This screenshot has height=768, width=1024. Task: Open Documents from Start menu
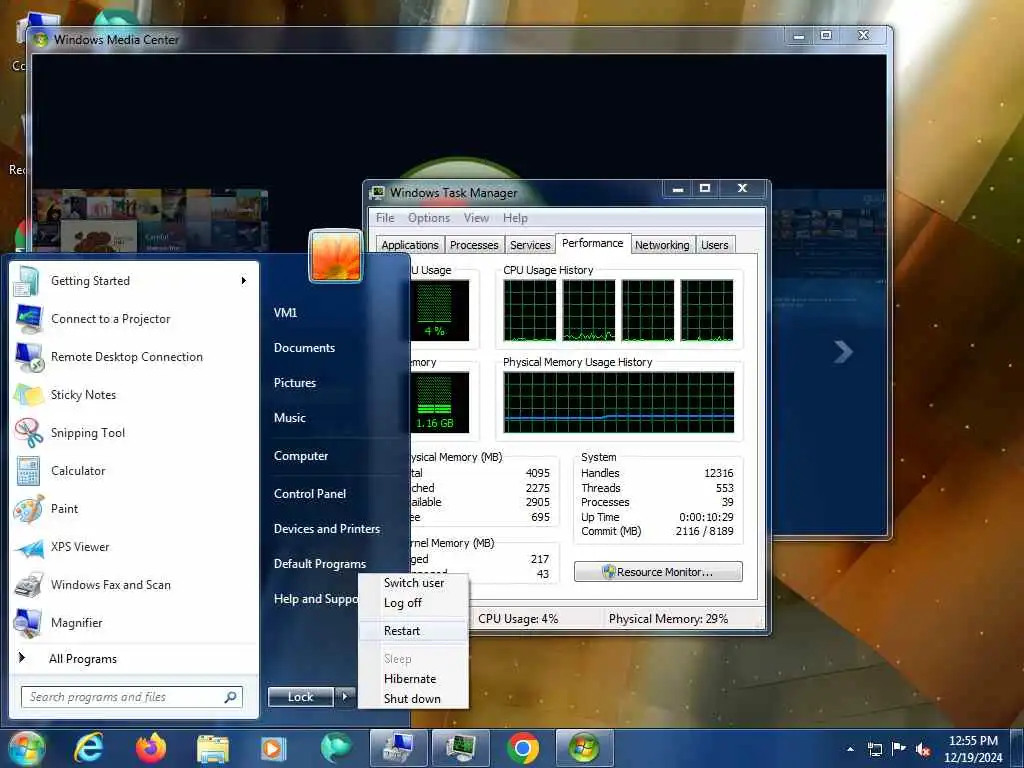pyautogui.click(x=304, y=348)
